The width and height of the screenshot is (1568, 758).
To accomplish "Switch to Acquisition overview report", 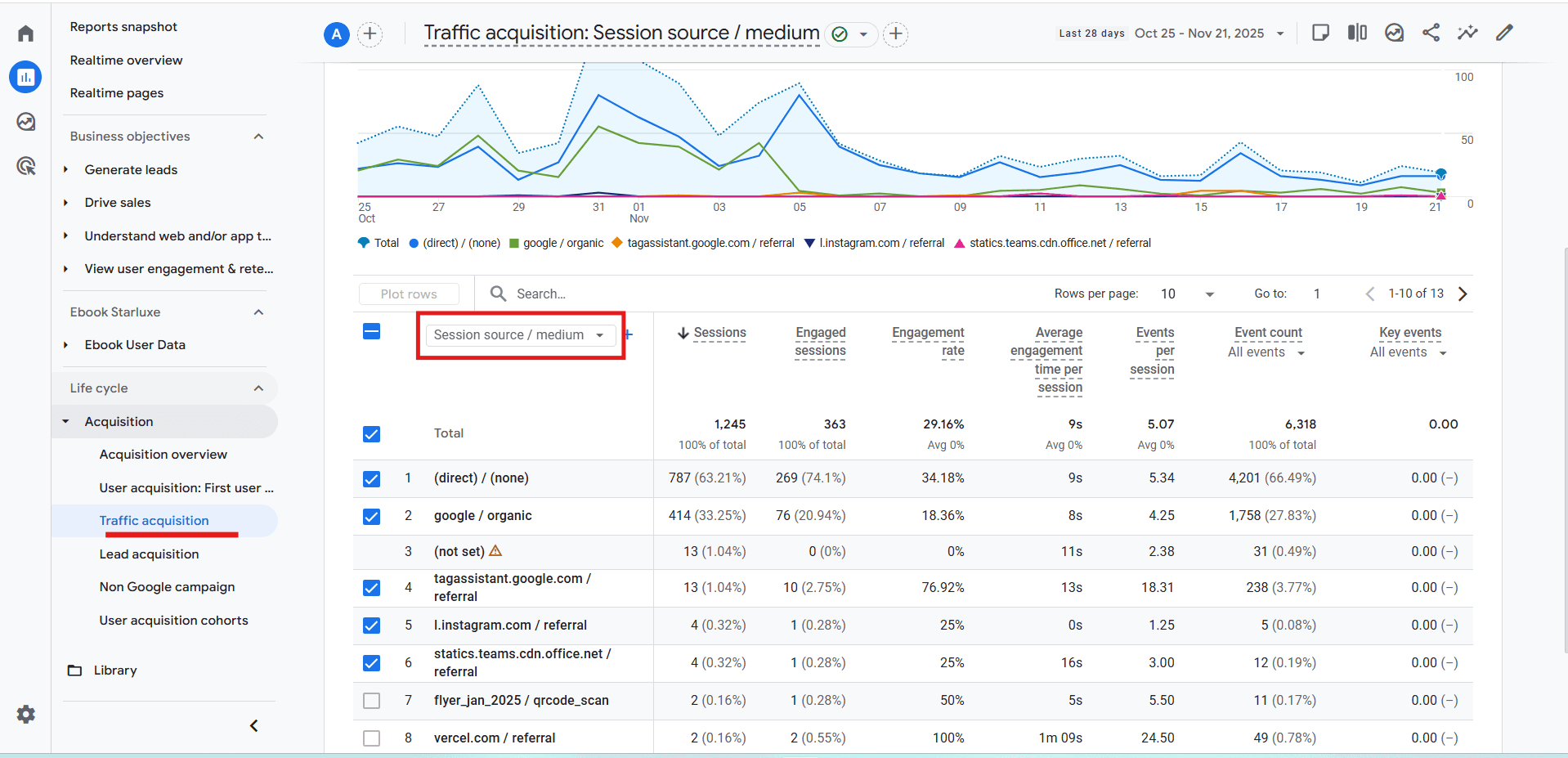I will [x=163, y=454].
